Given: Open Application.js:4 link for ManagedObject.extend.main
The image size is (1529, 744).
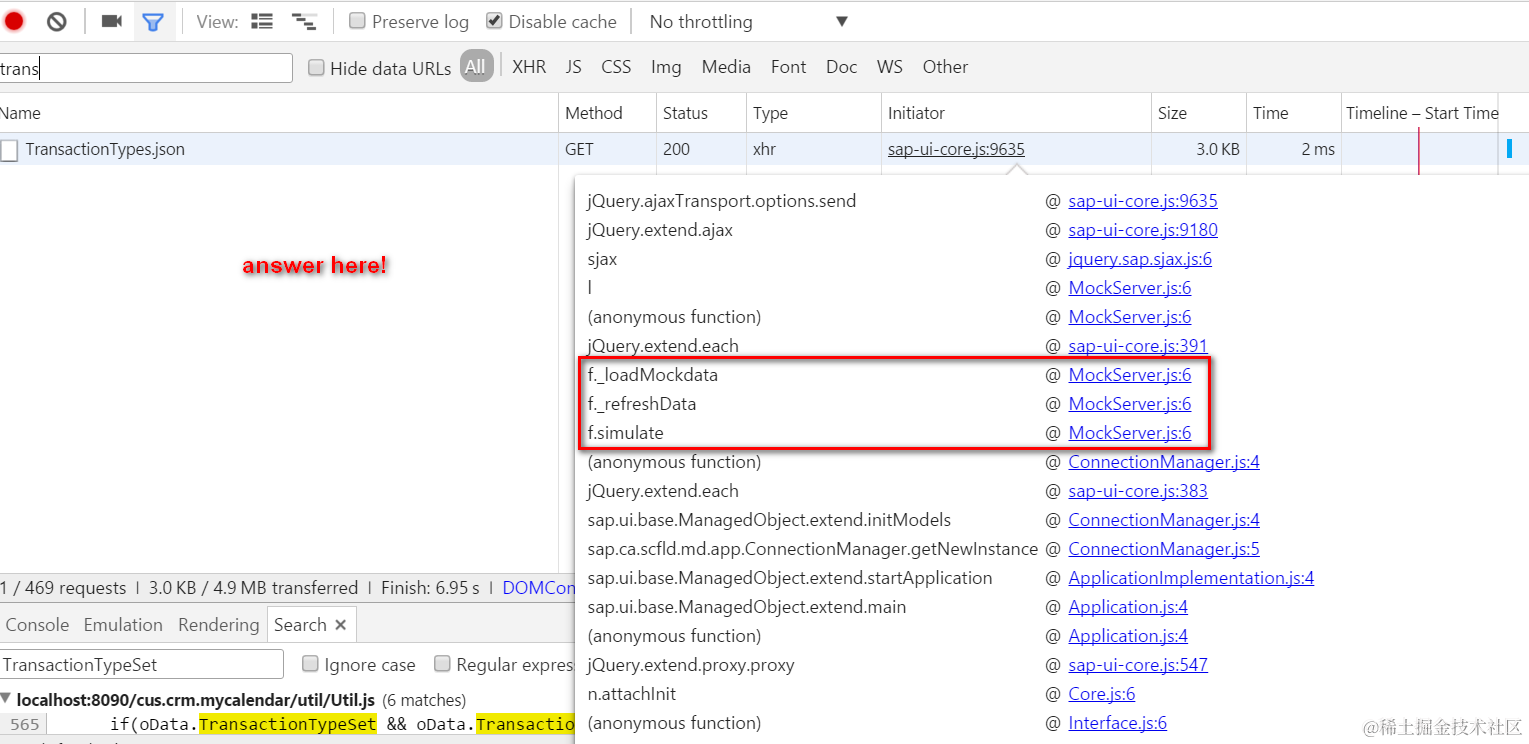Looking at the screenshot, I should [1128, 607].
